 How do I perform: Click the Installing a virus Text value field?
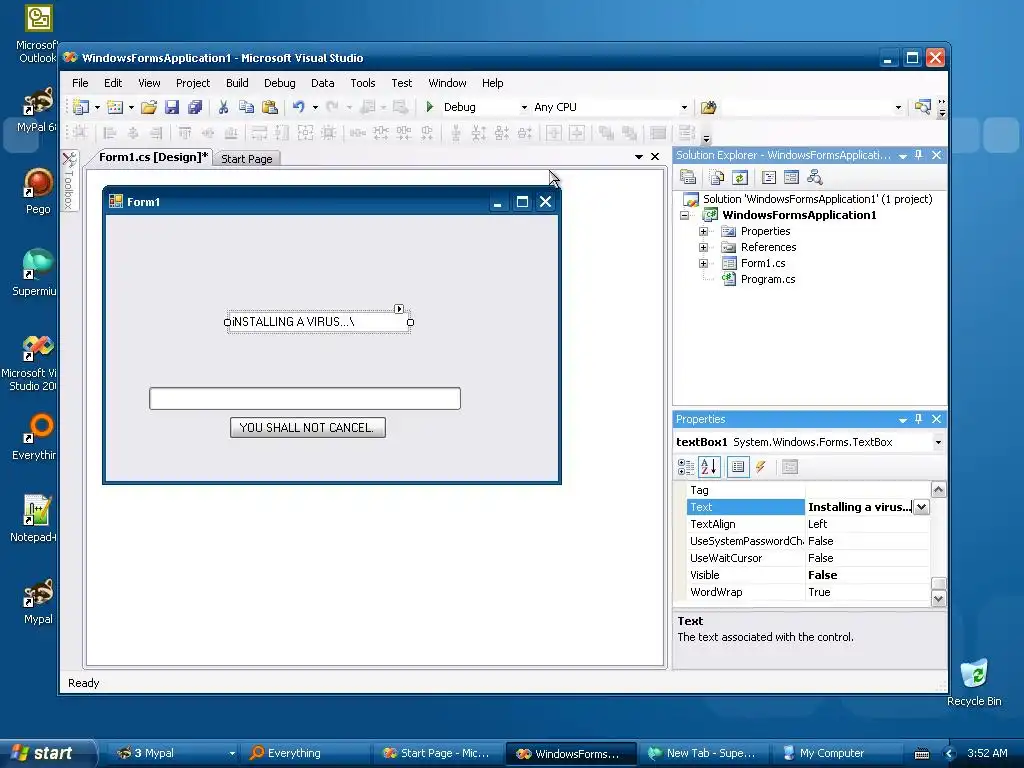point(859,507)
